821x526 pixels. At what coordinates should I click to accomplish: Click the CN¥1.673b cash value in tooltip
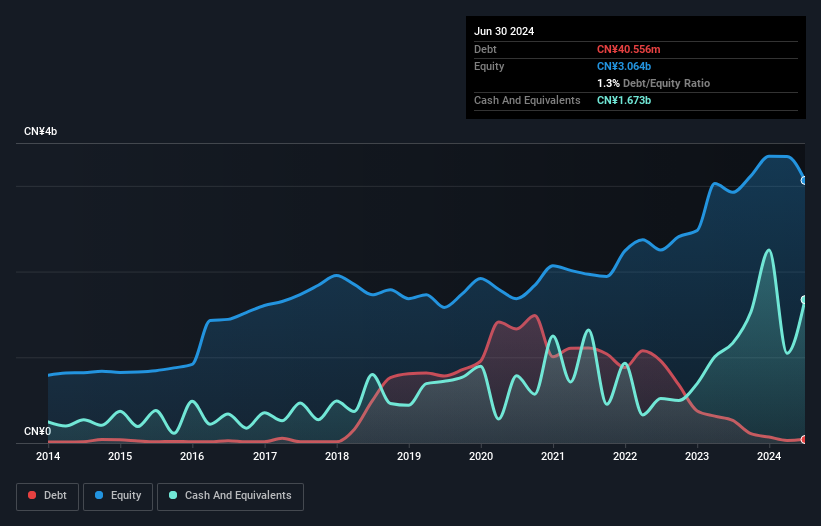click(x=623, y=100)
